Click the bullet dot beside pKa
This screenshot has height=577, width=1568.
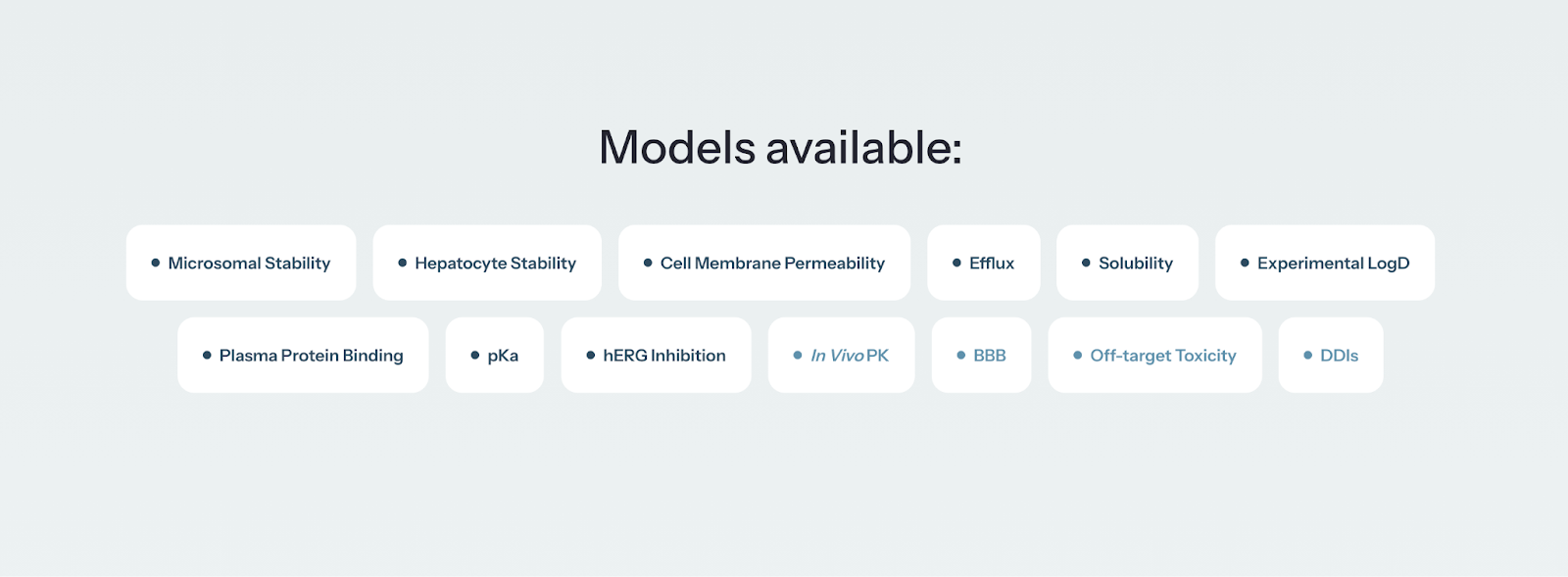(x=475, y=355)
